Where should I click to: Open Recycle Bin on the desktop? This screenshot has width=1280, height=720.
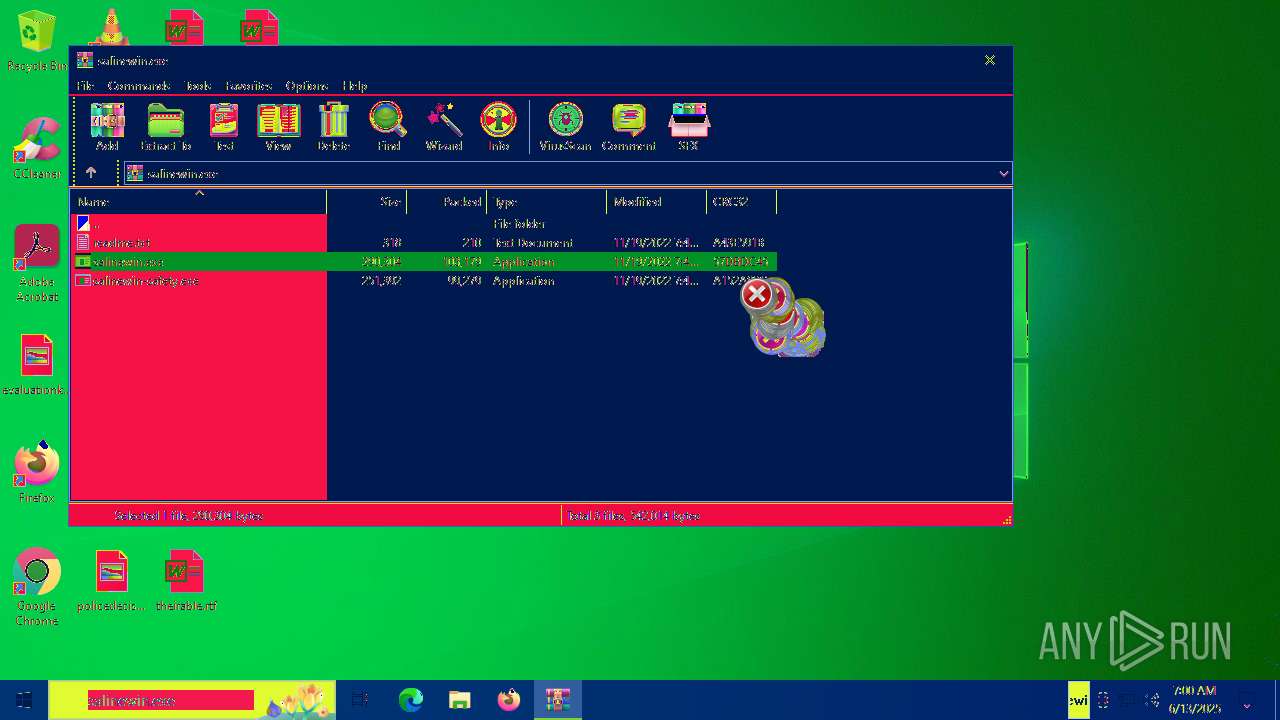point(36,41)
